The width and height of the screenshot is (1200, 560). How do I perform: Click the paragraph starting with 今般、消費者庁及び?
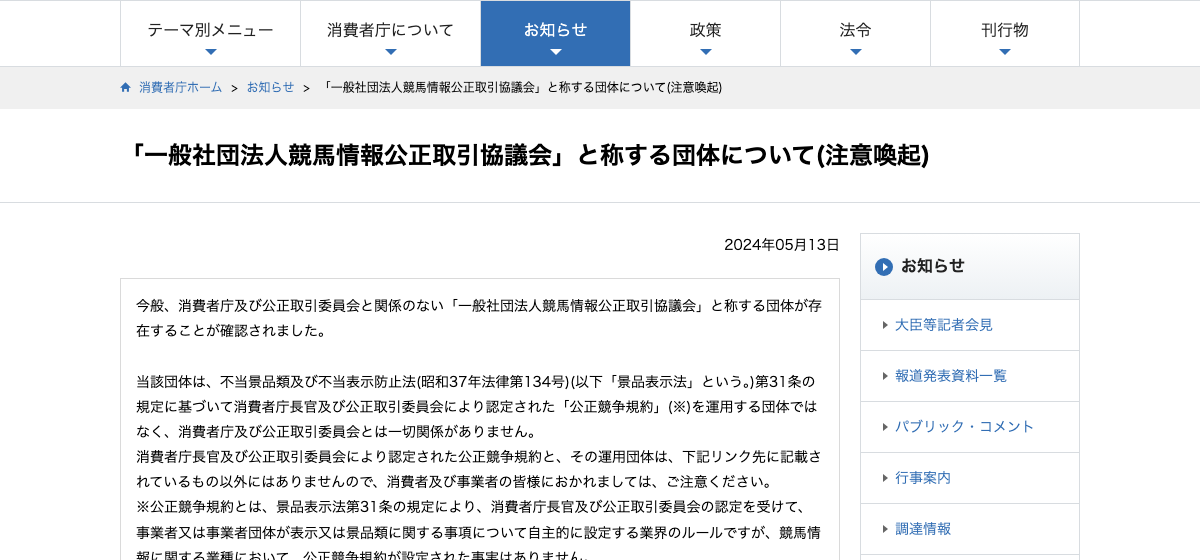[x=479, y=318]
